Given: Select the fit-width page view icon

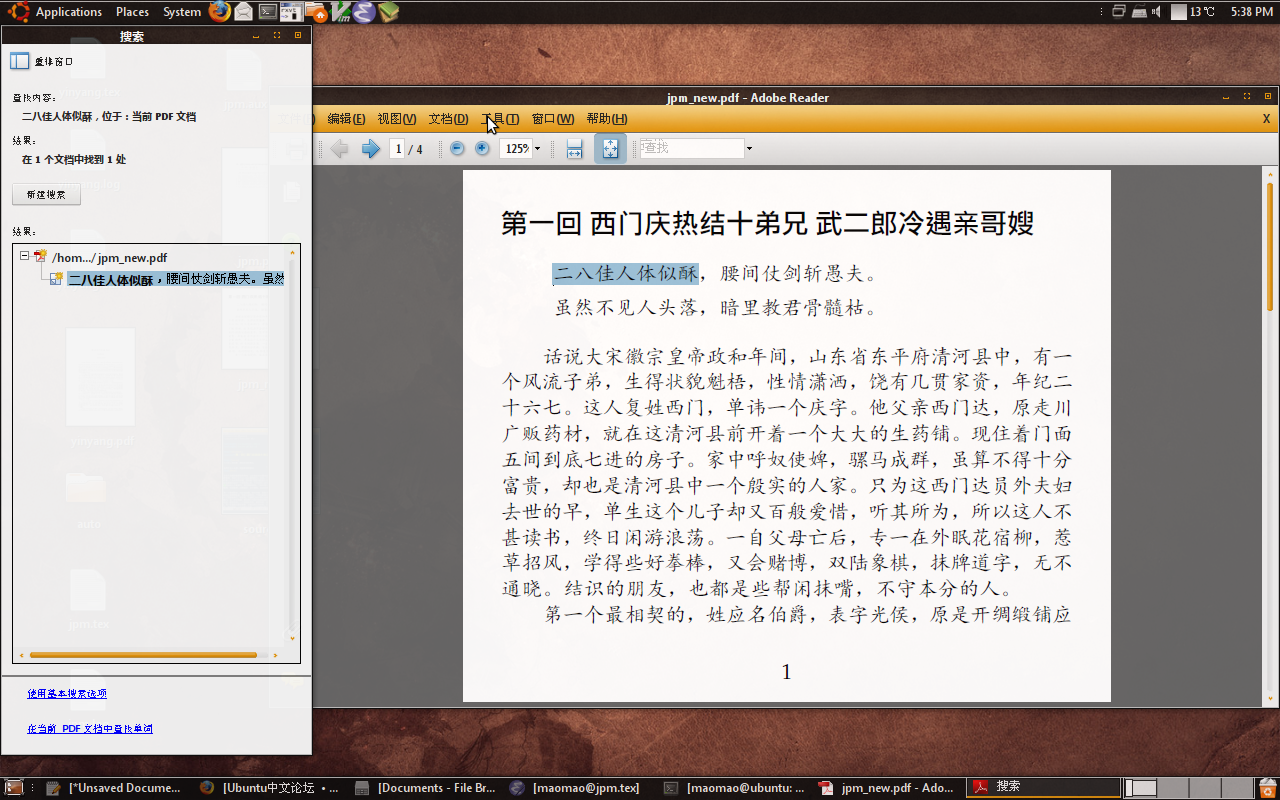Looking at the screenshot, I should click(x=575, y=149).
